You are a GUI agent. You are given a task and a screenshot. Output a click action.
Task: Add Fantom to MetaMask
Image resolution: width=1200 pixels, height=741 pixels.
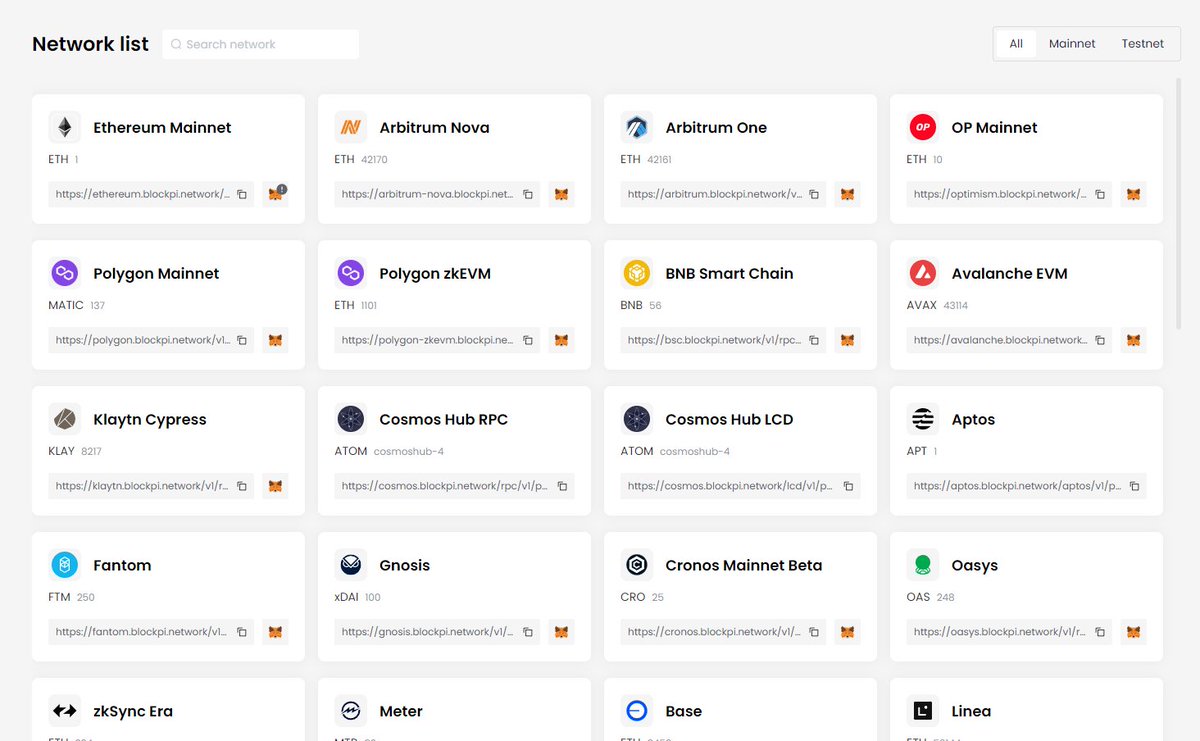(x=276, y=632)
